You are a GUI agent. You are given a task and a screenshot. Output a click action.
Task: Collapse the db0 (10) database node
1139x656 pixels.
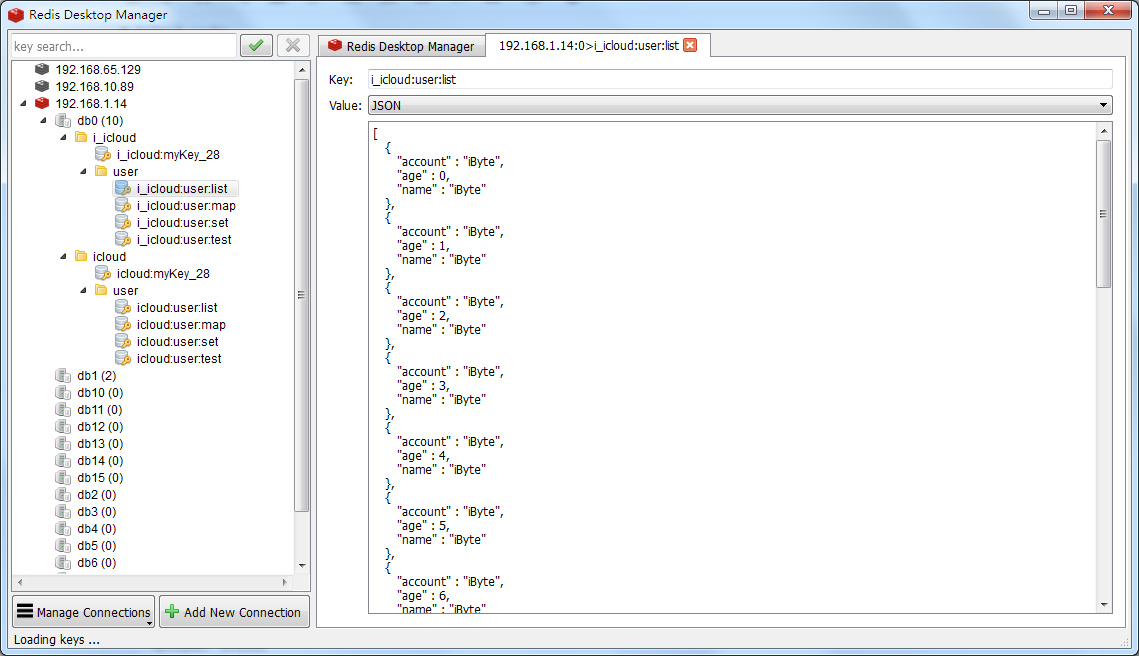click(44, 121)
